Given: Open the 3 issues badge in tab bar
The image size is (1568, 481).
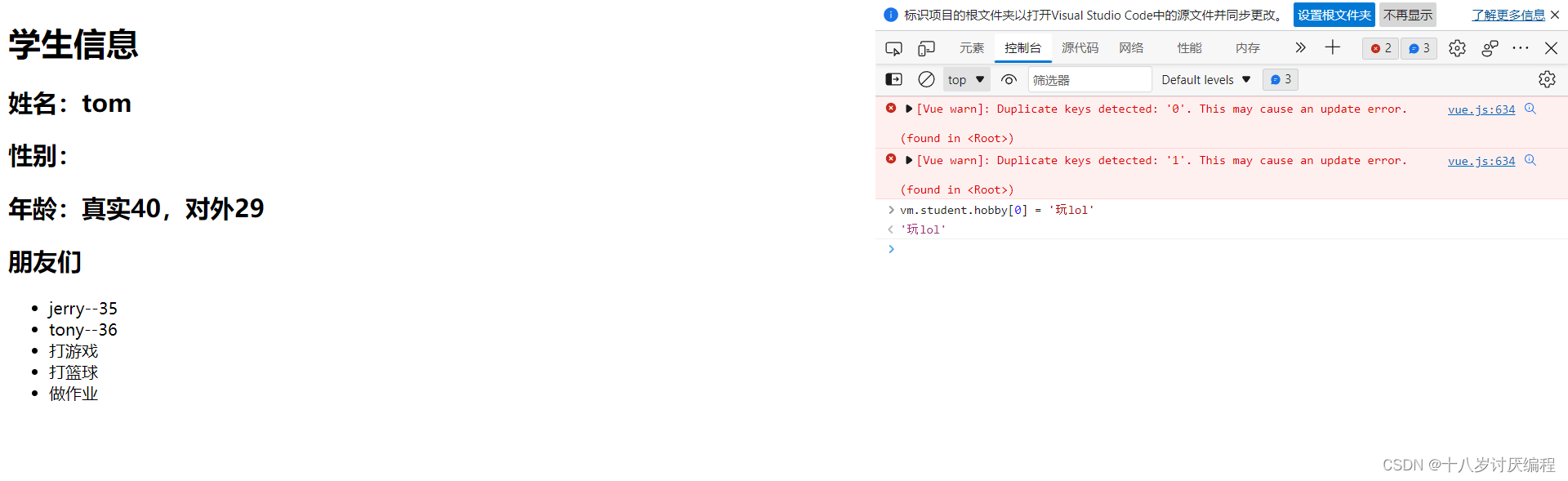Looking at the screenshot, I should point(1419,48).
